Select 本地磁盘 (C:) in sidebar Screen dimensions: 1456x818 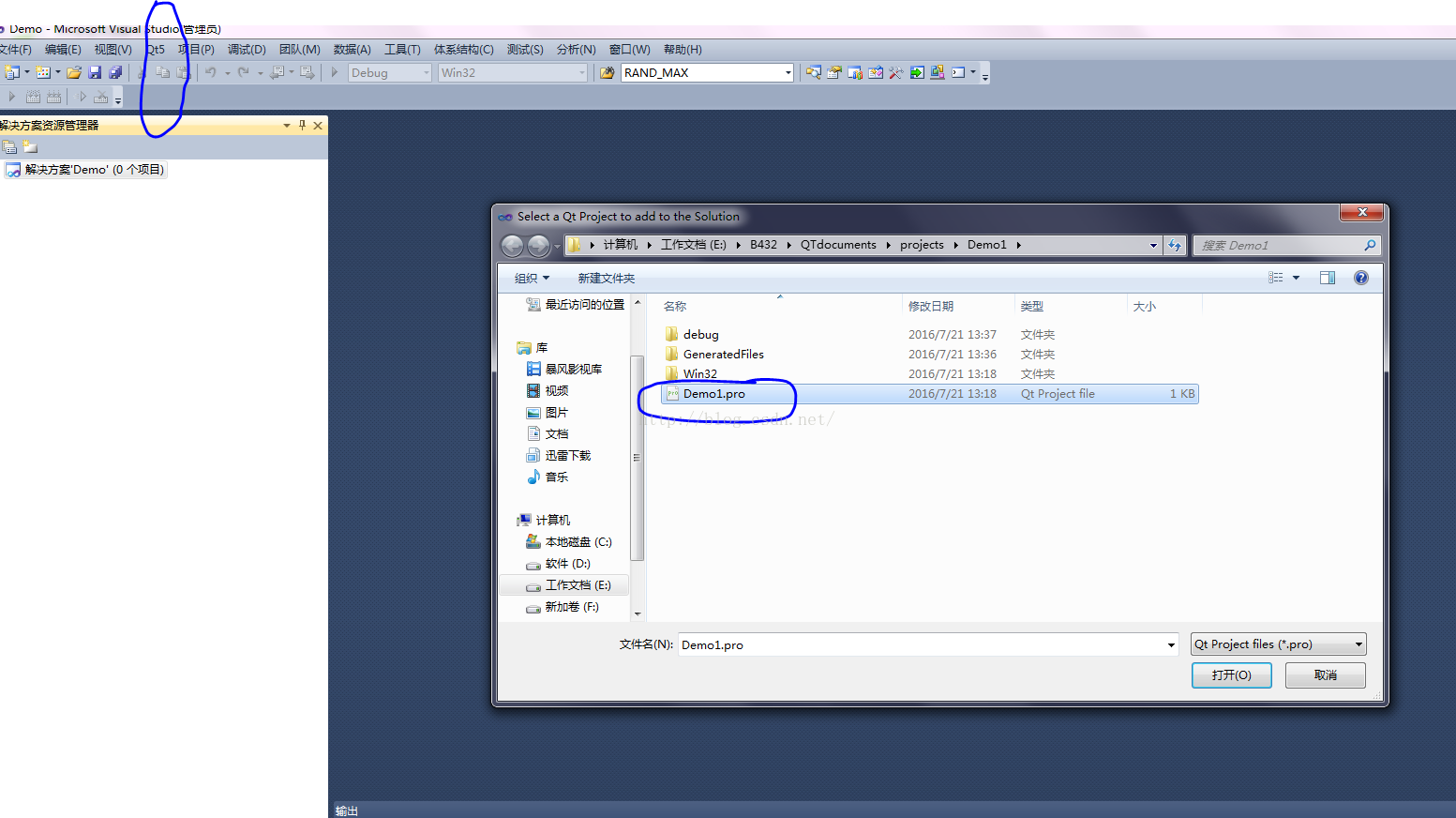click(x=569, y=542)
